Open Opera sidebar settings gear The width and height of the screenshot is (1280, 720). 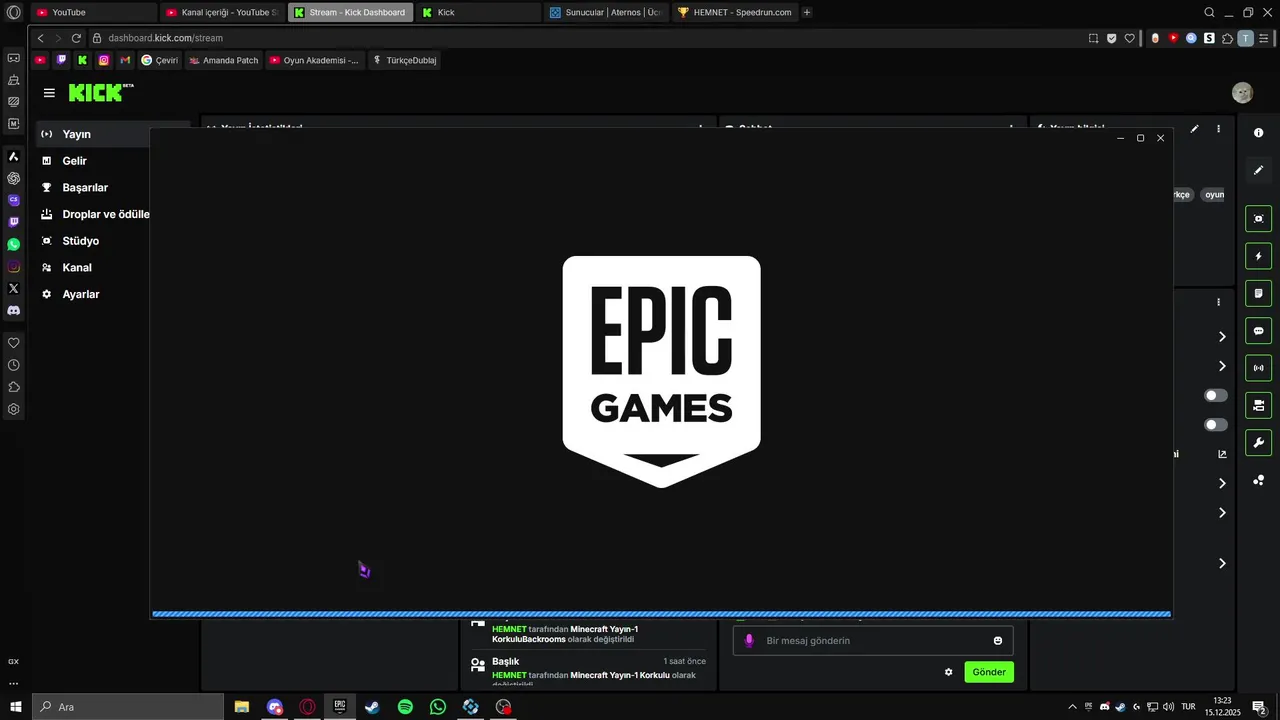coord(13,409)
